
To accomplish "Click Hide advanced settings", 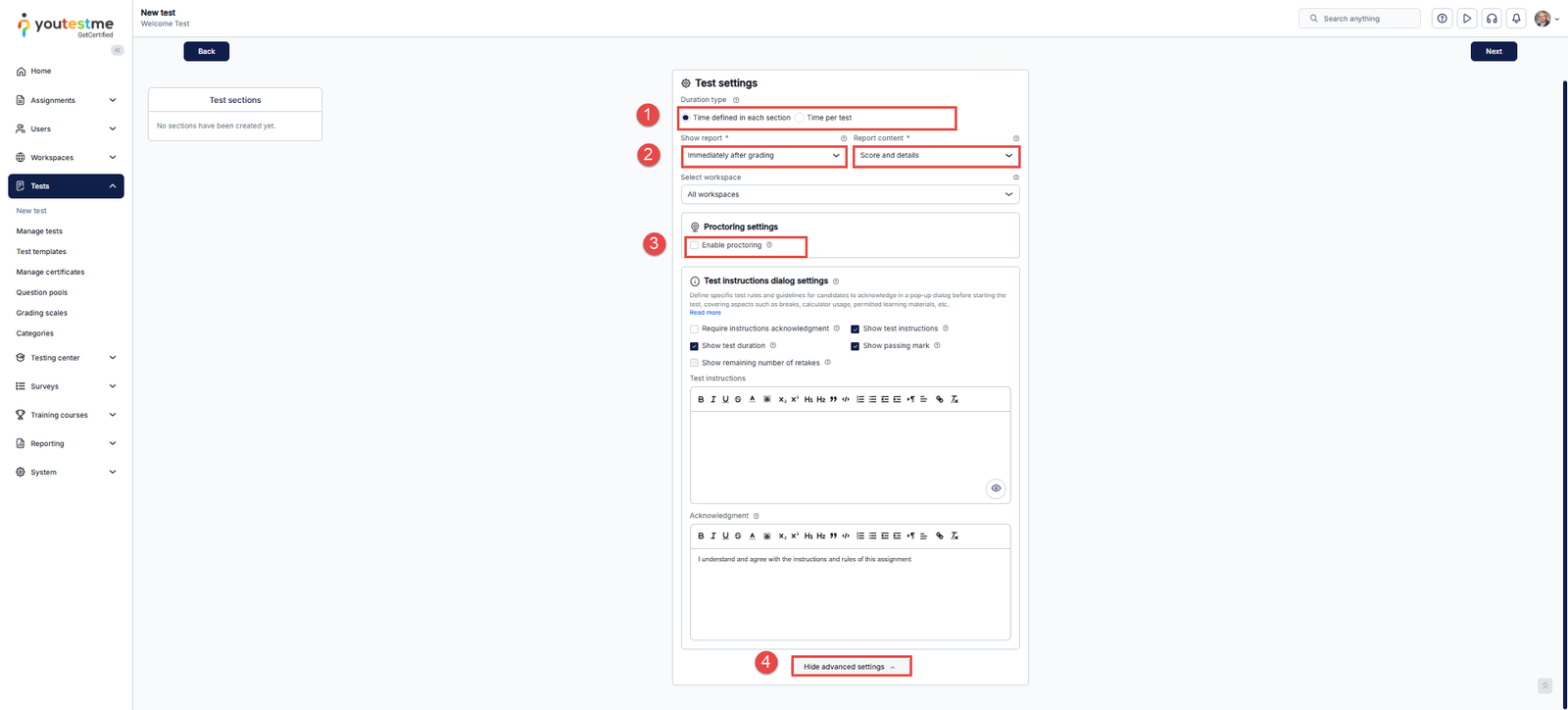I will click(x=849, y=667).
